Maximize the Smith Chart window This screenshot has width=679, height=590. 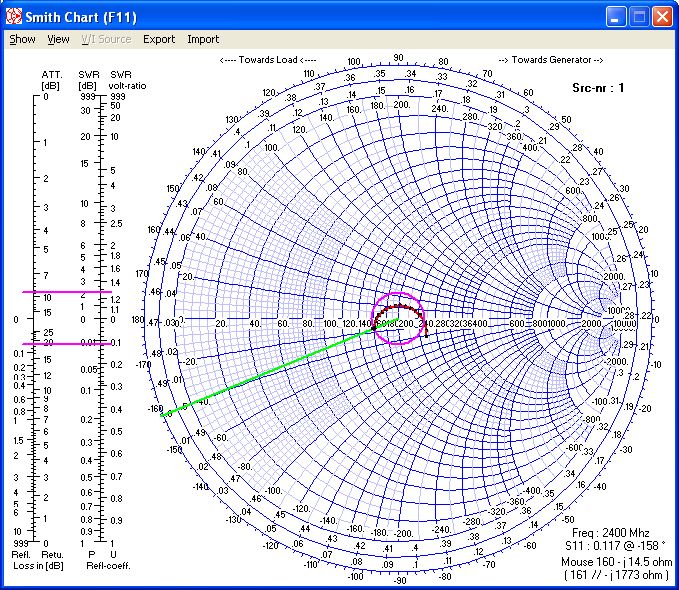640,17
